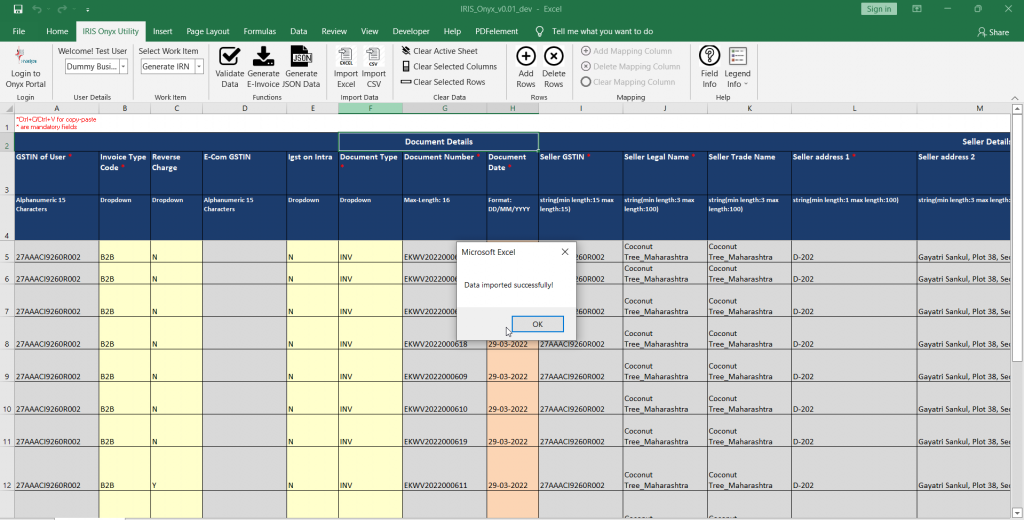Click Document Date cell in row 10
The image size is (1024, 520).
pyautogui.click(x=513, y=398)
